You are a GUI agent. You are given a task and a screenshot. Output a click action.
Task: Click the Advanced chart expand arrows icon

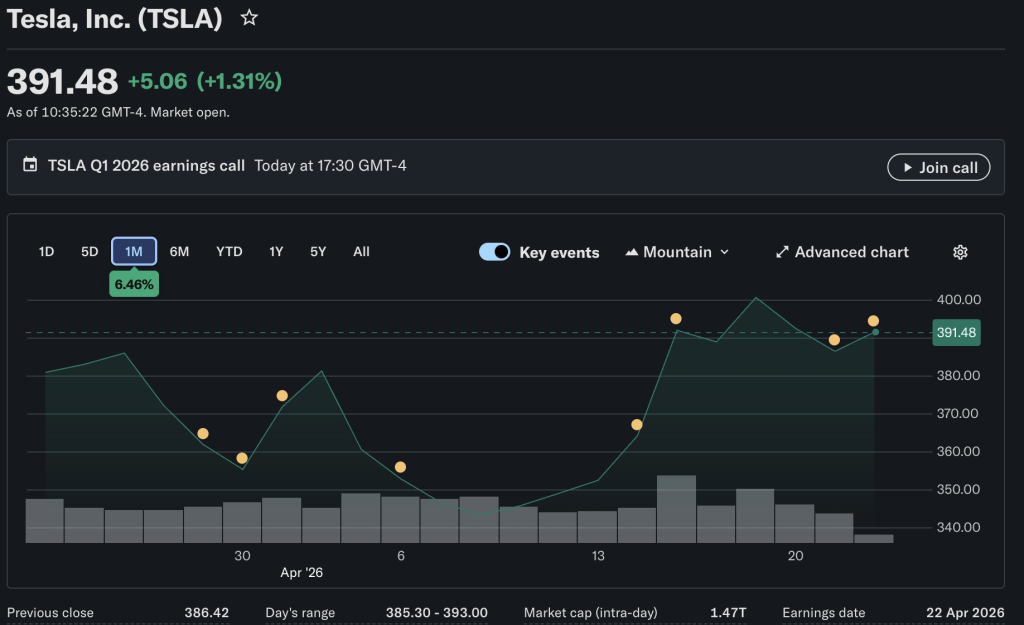point(782,252)
